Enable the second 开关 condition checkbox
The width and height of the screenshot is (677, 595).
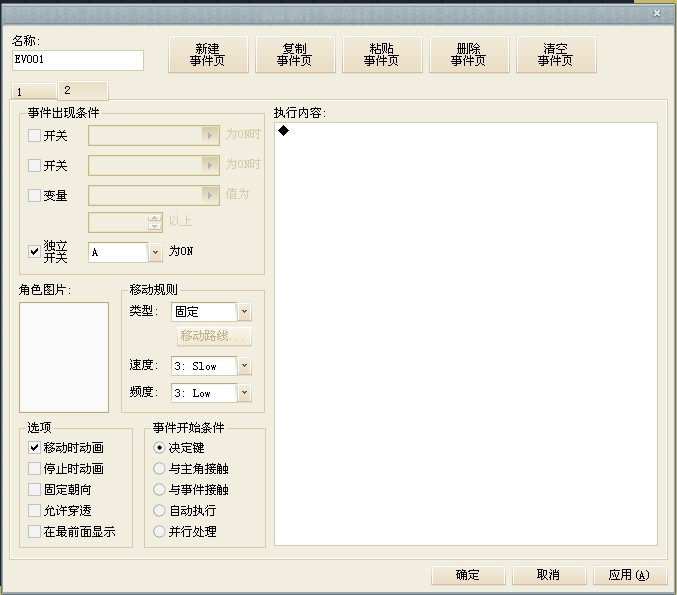click(34, 165)
